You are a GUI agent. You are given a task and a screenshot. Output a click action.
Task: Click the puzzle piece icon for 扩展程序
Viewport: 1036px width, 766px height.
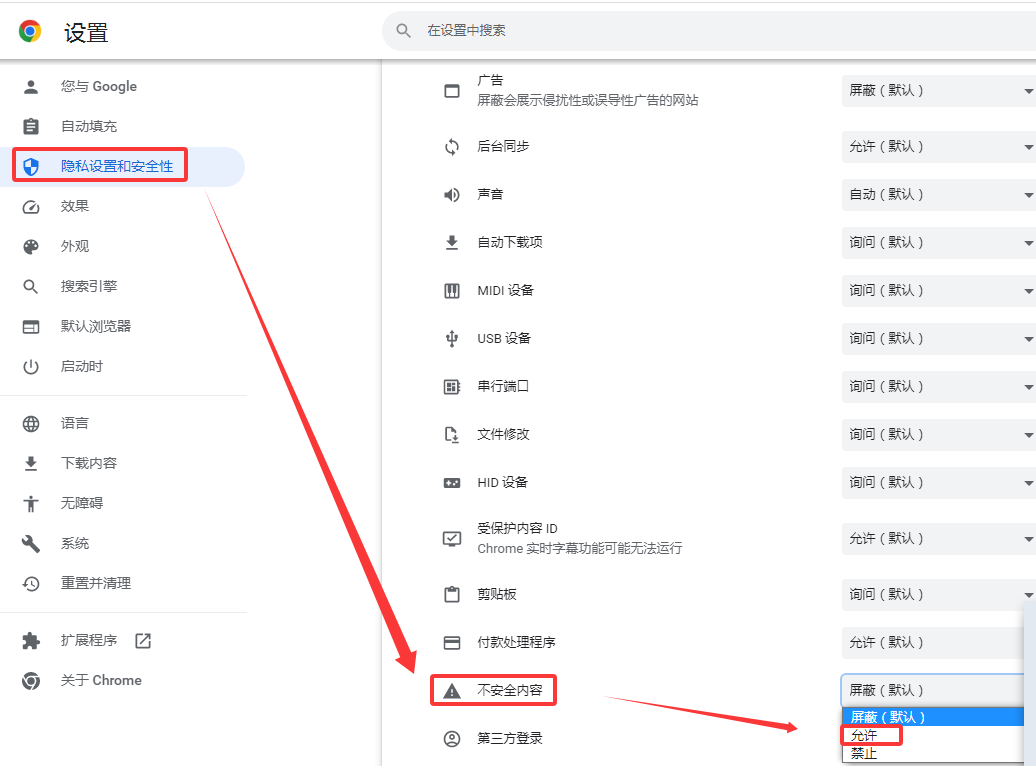31,641
